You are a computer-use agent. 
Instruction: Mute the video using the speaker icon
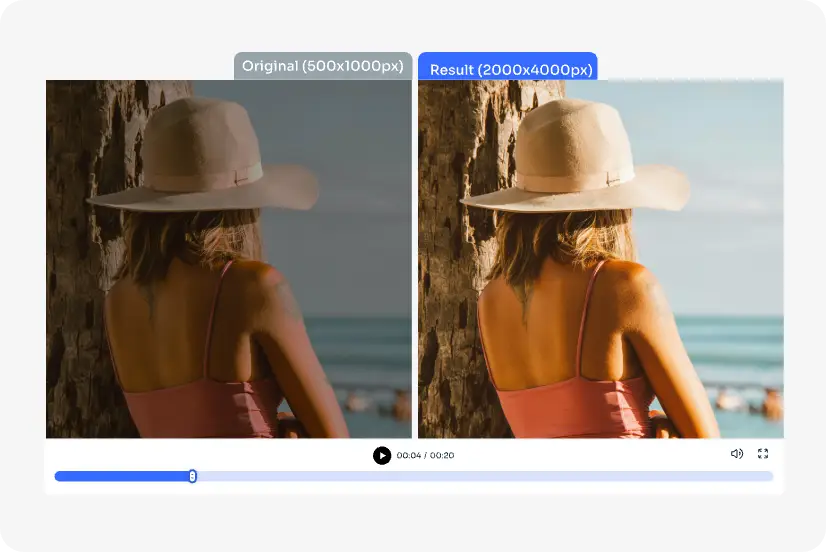click(x=737, y=454)
